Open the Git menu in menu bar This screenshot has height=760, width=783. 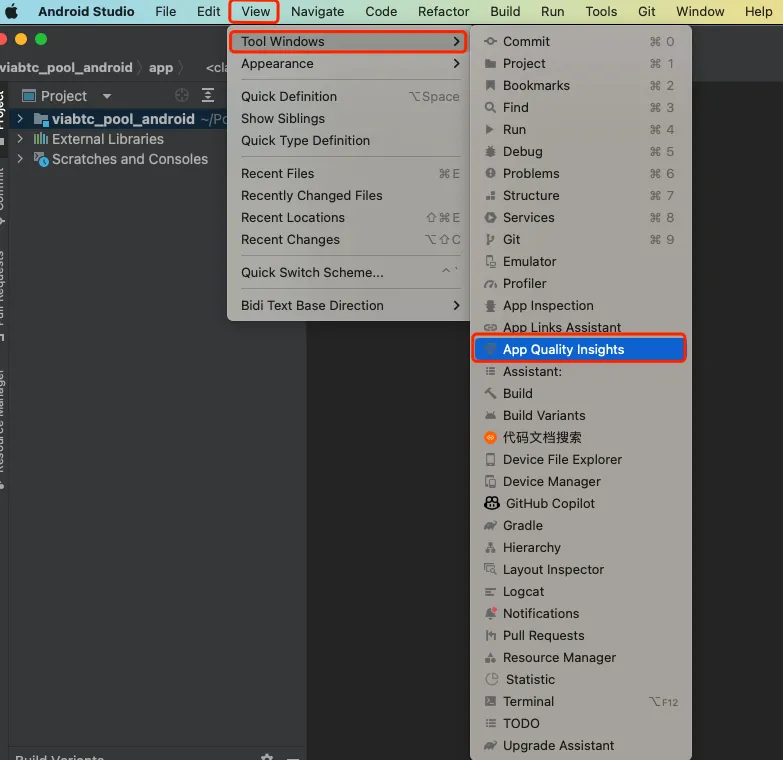[x=646, y=11]
